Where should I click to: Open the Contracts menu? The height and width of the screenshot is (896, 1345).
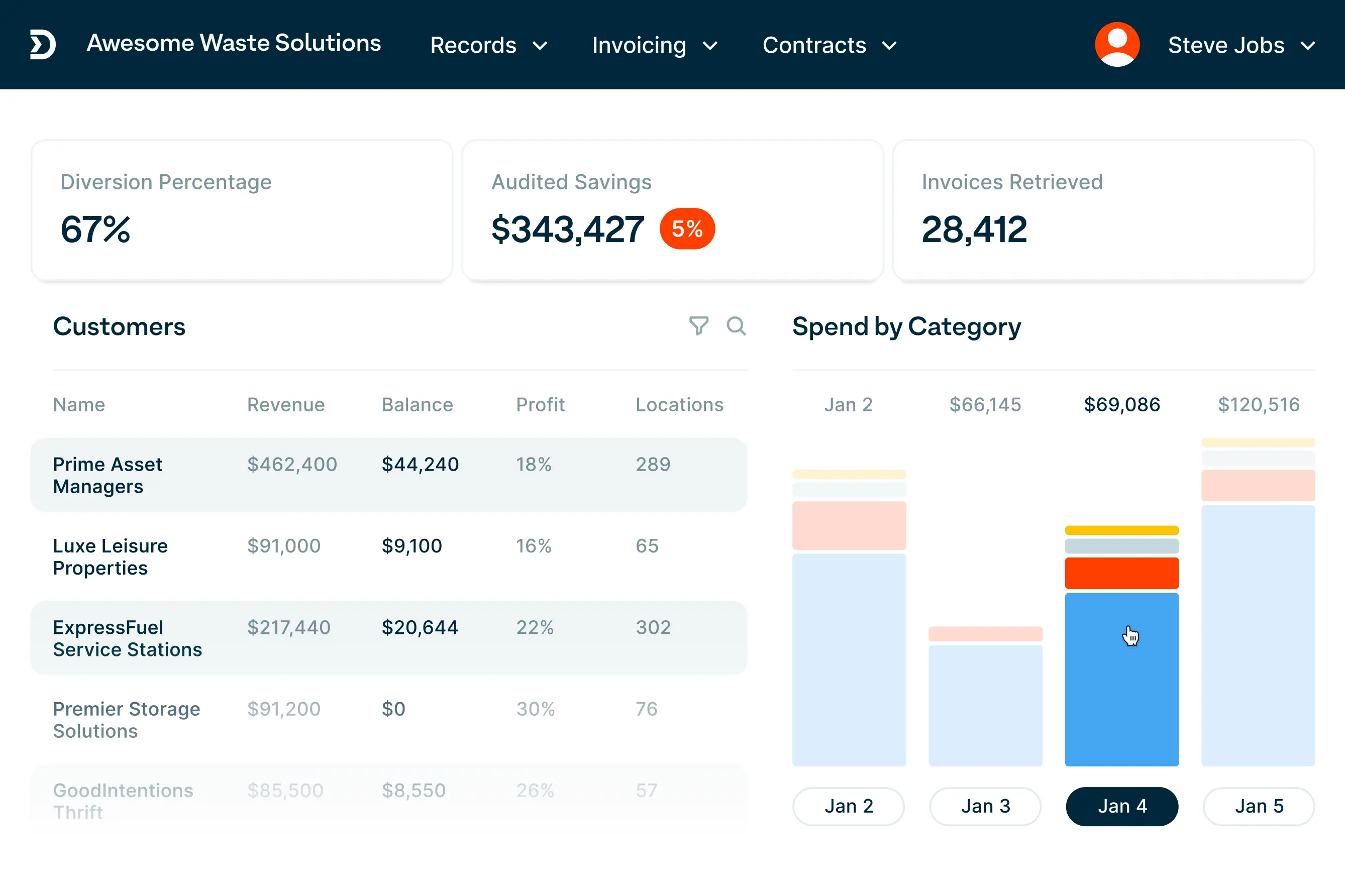tap(814, 45)
